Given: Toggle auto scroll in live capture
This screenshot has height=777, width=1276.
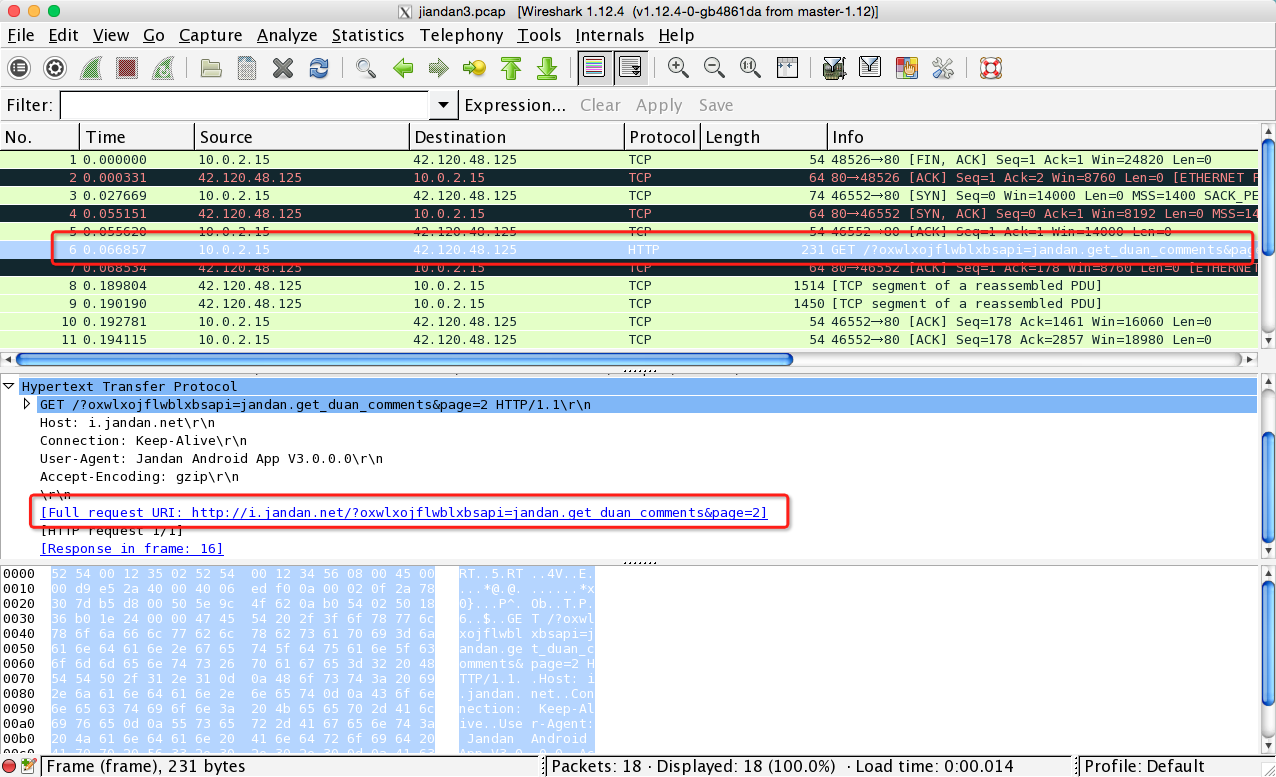Looking at the screenshot, I should pyautogui.click(x=630, y=68).
